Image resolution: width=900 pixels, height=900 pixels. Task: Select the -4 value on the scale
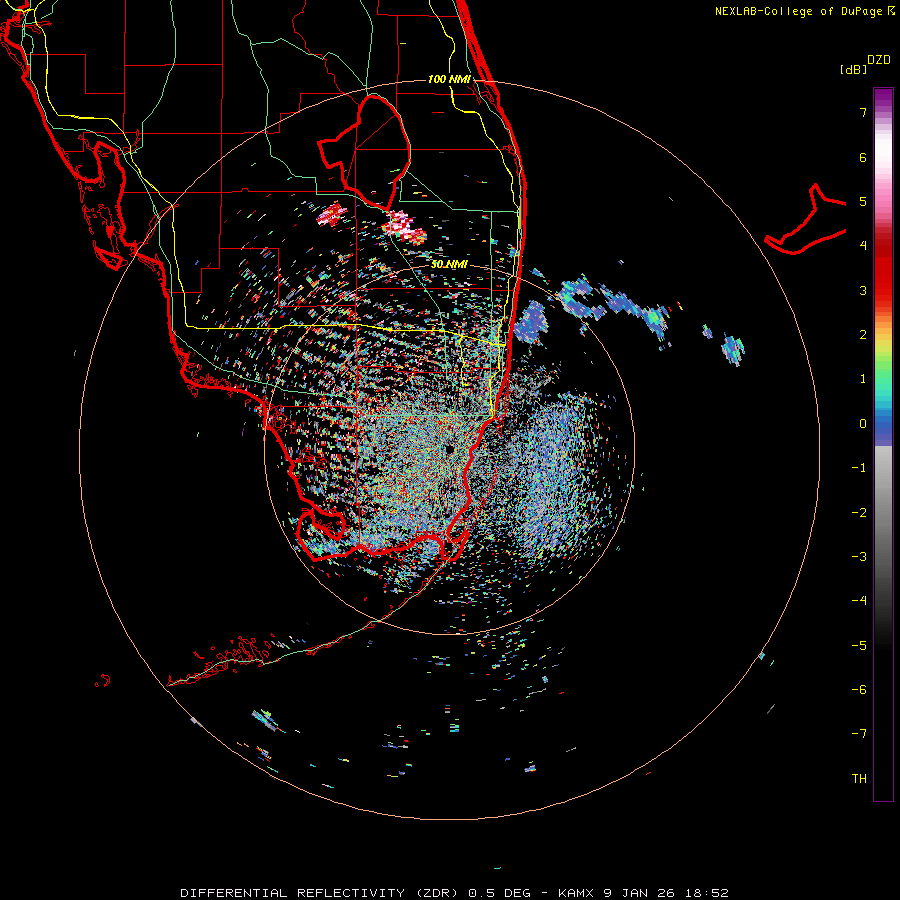[859, 601]
